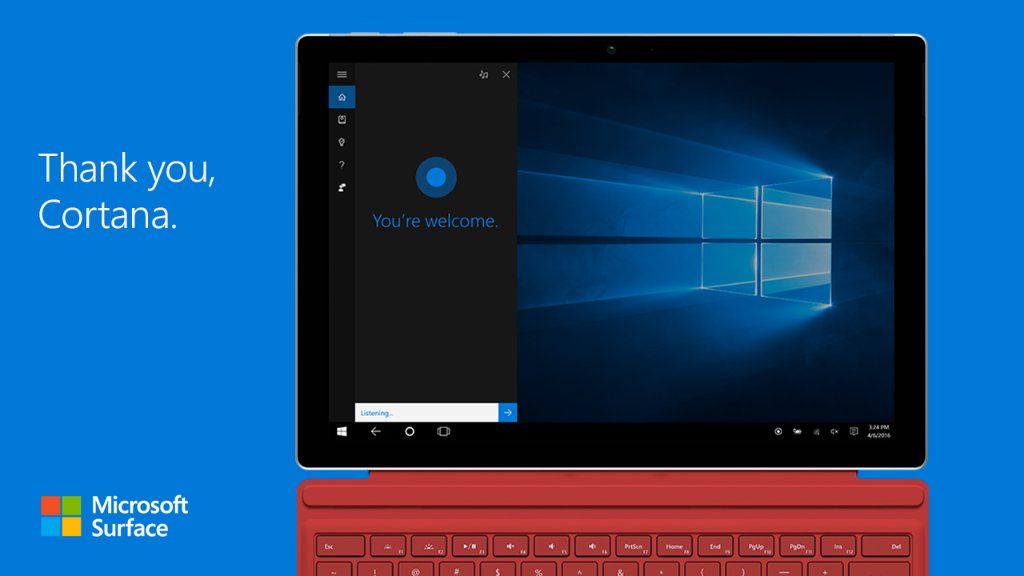
Task: Check the battery tray icon
Action: point(797,432)
